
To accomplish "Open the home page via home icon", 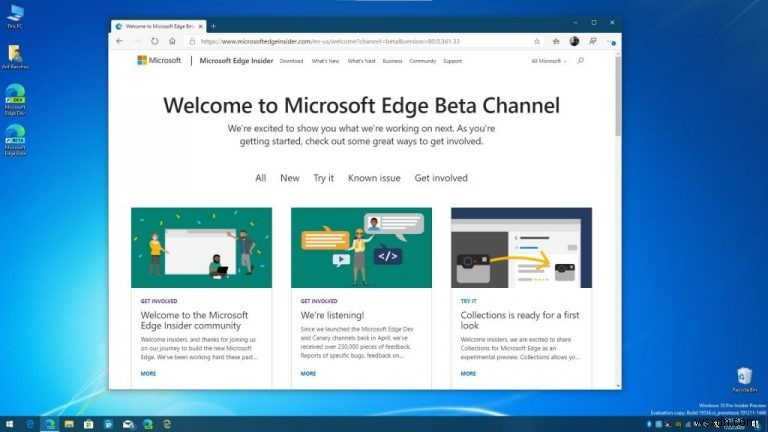I will 172,41.
